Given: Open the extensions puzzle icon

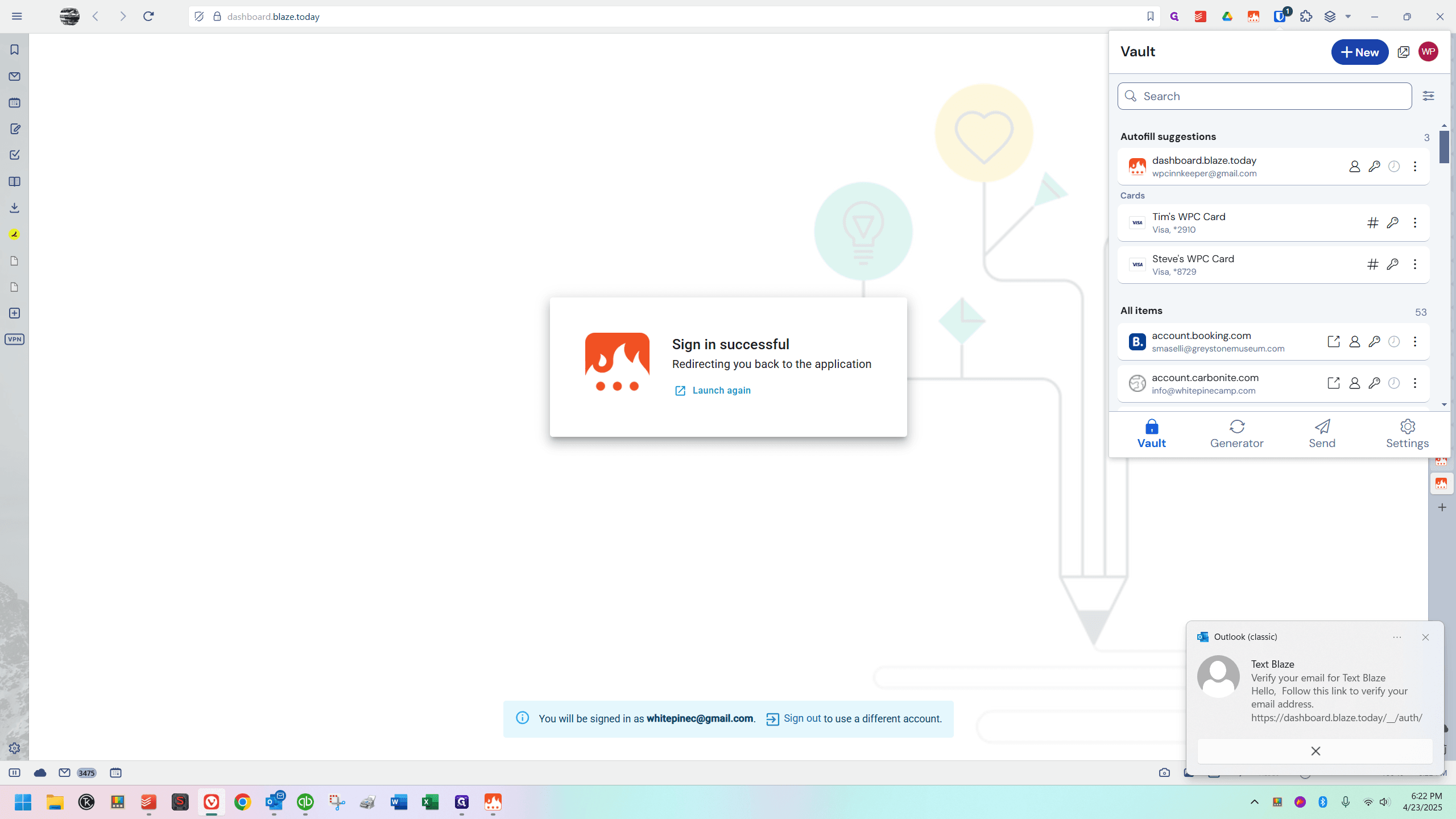Looking at the screenshot, I should [x=1306, y=16].
